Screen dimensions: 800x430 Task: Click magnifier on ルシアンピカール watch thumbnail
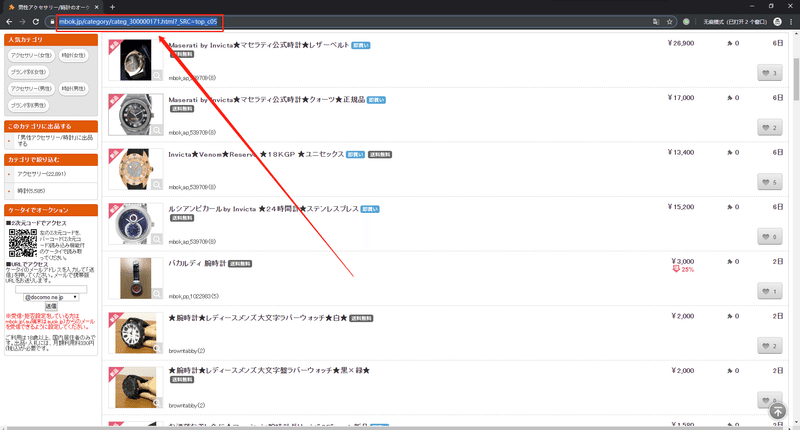pyautogui.click(x=157, y=239)
